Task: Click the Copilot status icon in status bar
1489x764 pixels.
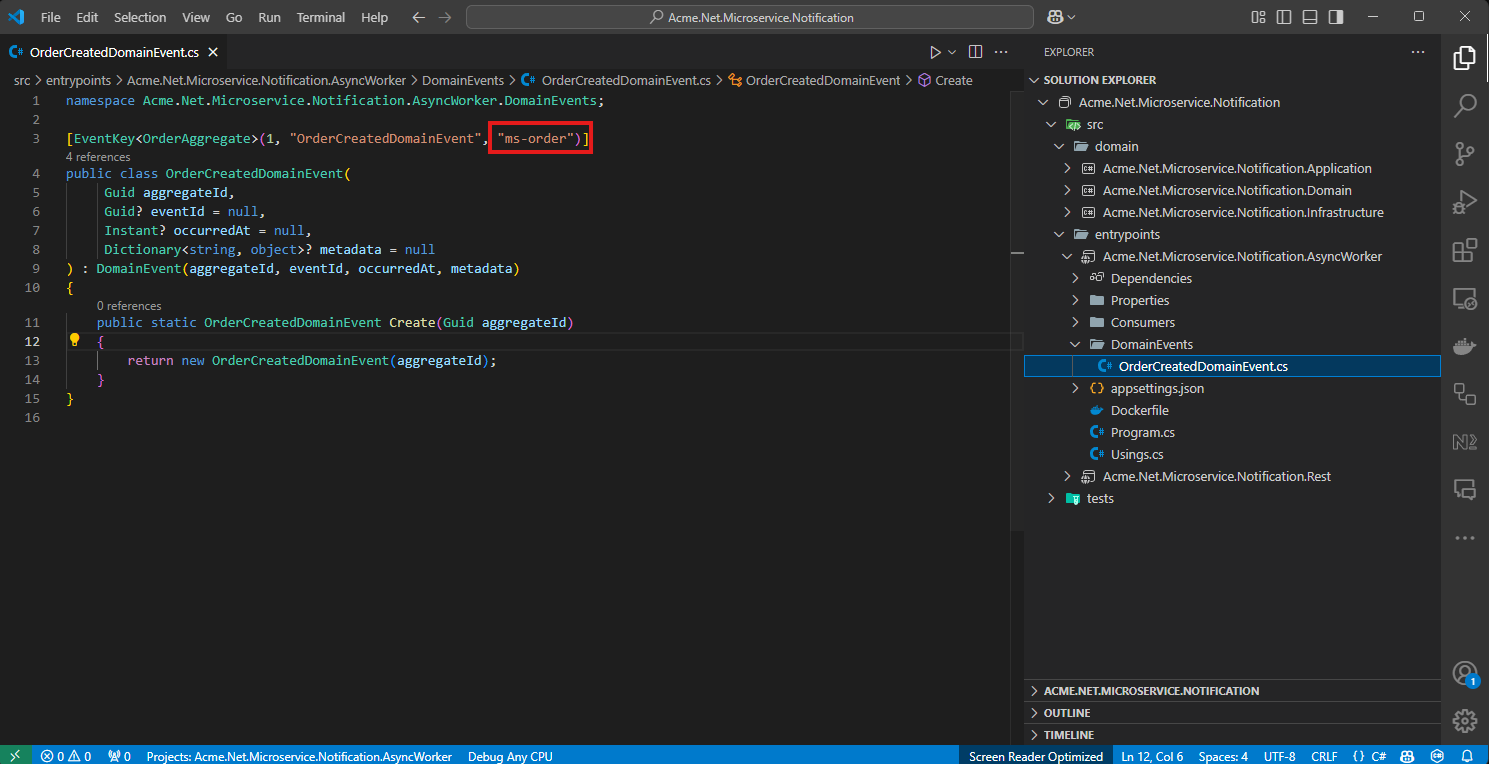Action: coord(1407,756)
